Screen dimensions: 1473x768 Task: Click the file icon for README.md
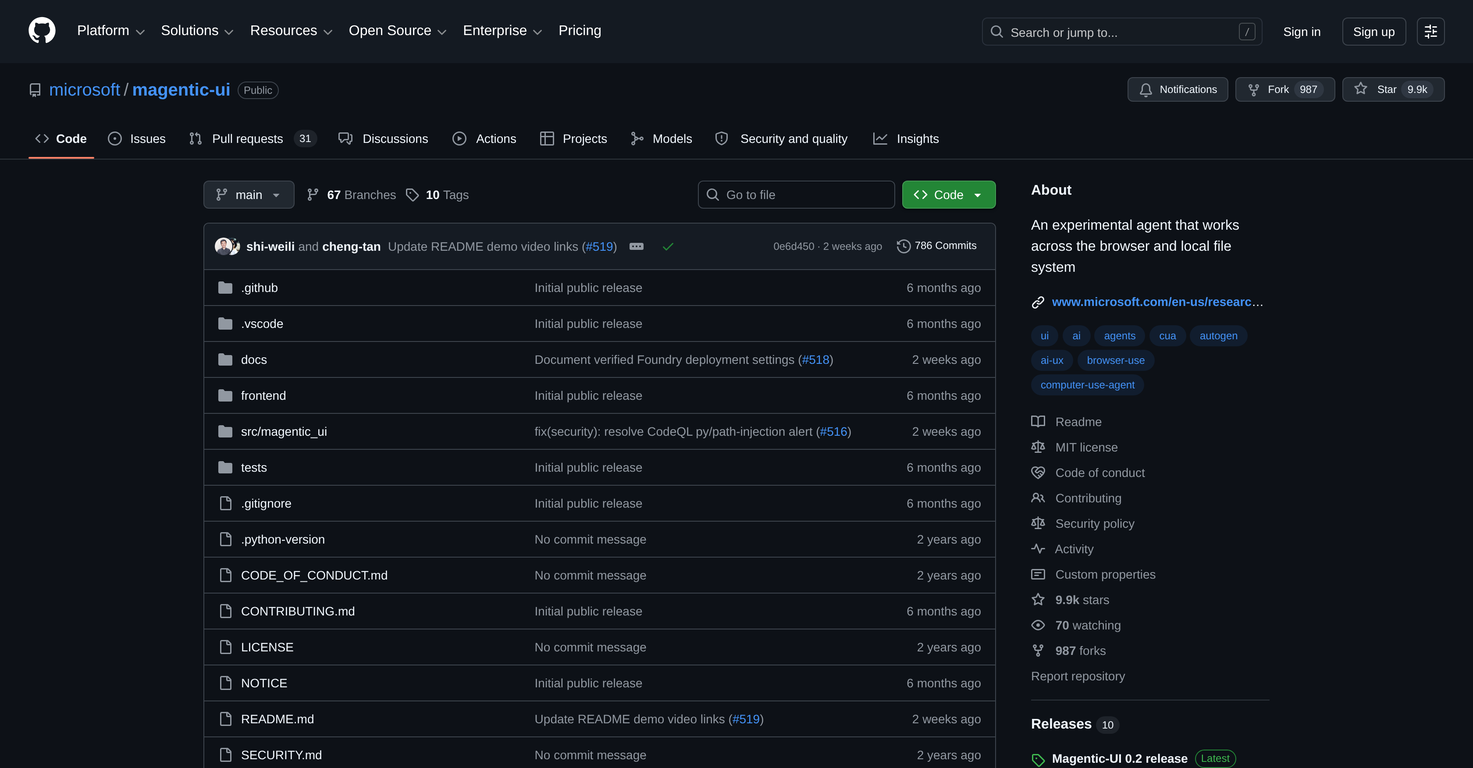tap(225, 720)
